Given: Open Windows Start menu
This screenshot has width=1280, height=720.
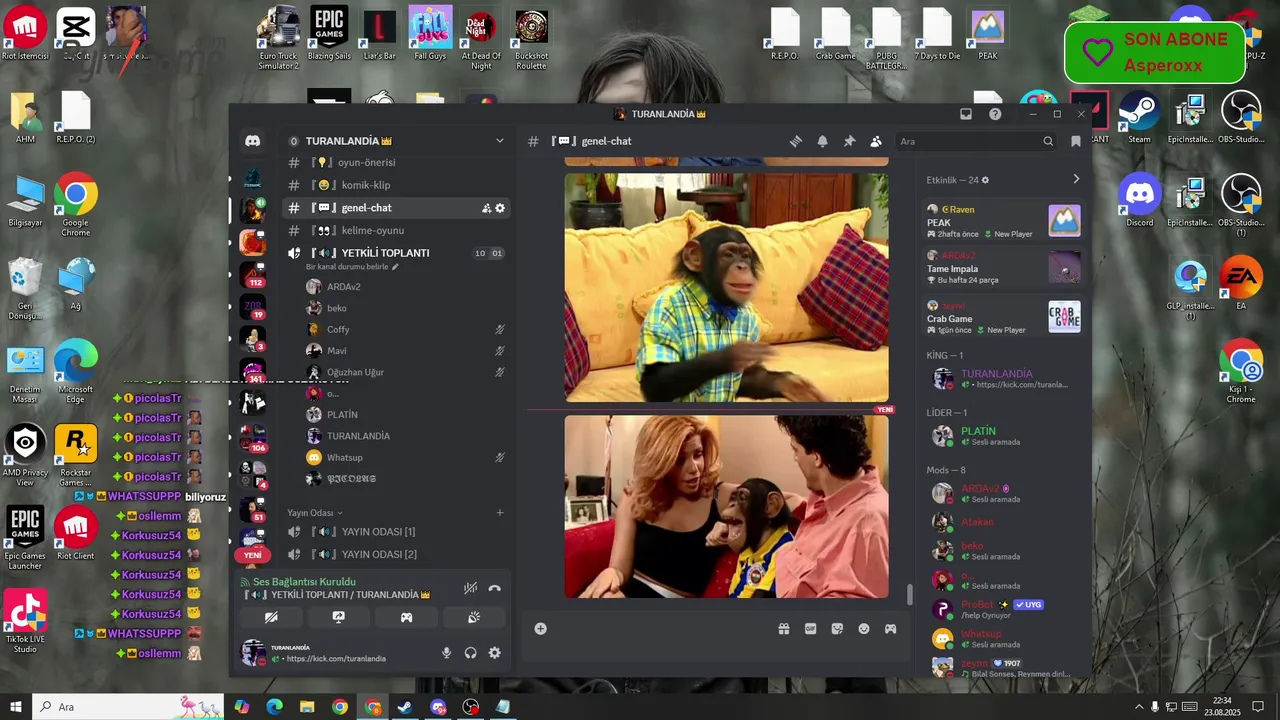Looking at the screenshot, I should click(x=16, y=707).
